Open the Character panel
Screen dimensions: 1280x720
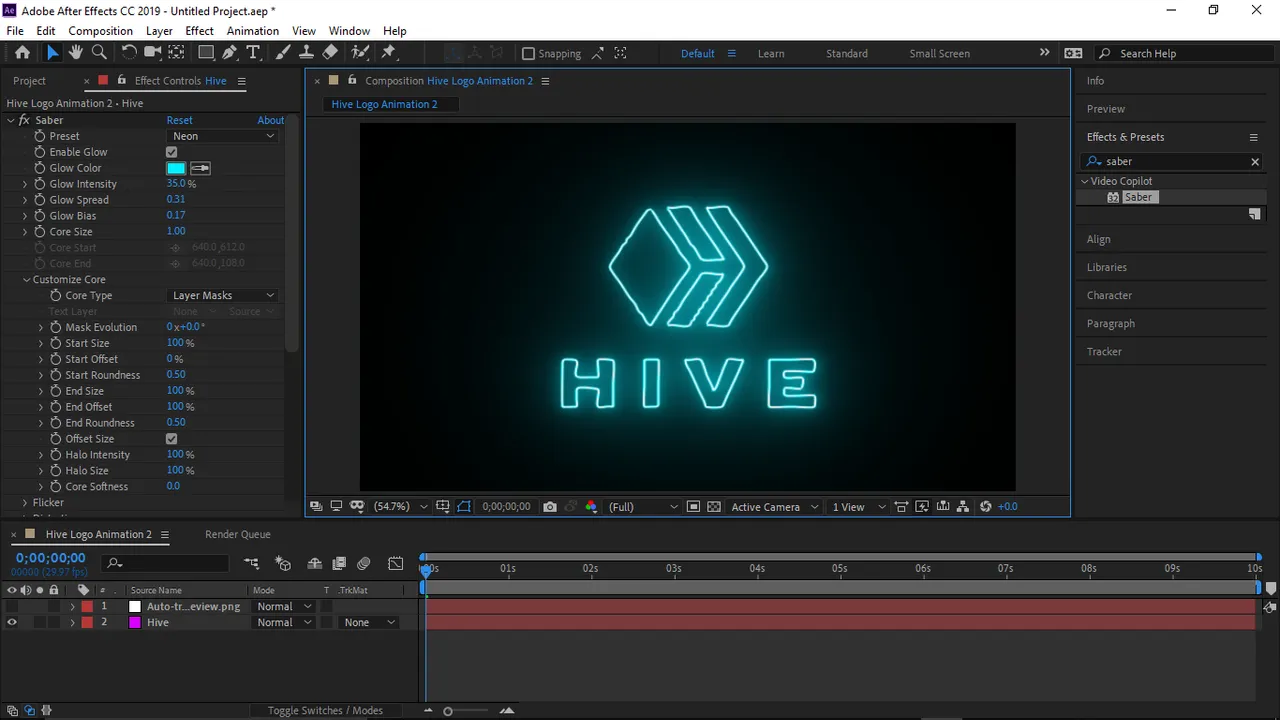pyautogui.click(x=1110, y=295)
